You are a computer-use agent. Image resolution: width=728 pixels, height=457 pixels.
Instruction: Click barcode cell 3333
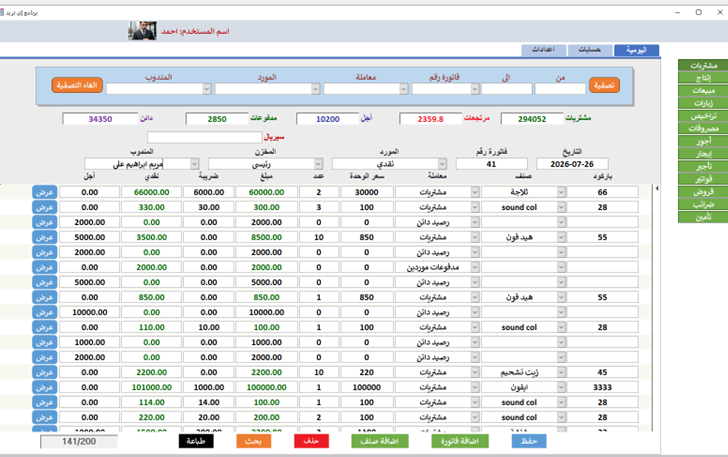pos(603,387)
